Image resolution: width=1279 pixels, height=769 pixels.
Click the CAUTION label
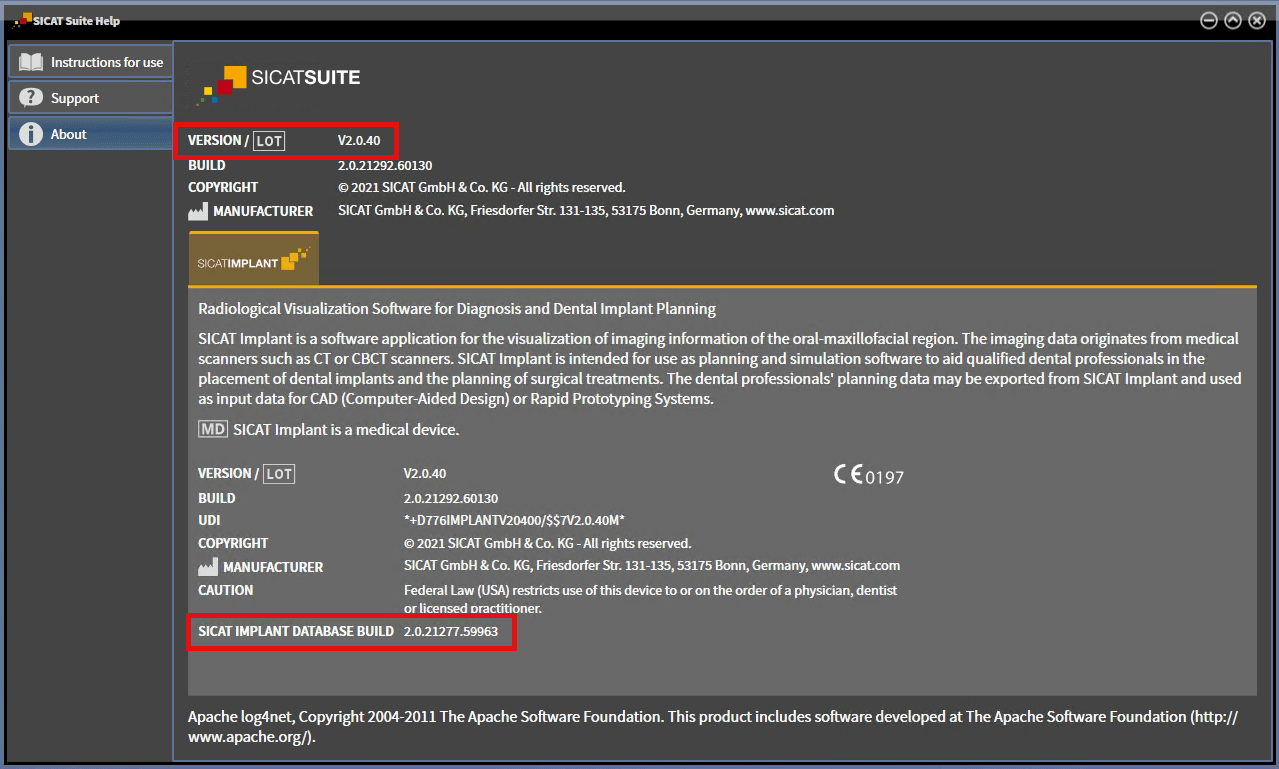pos(226,590)
